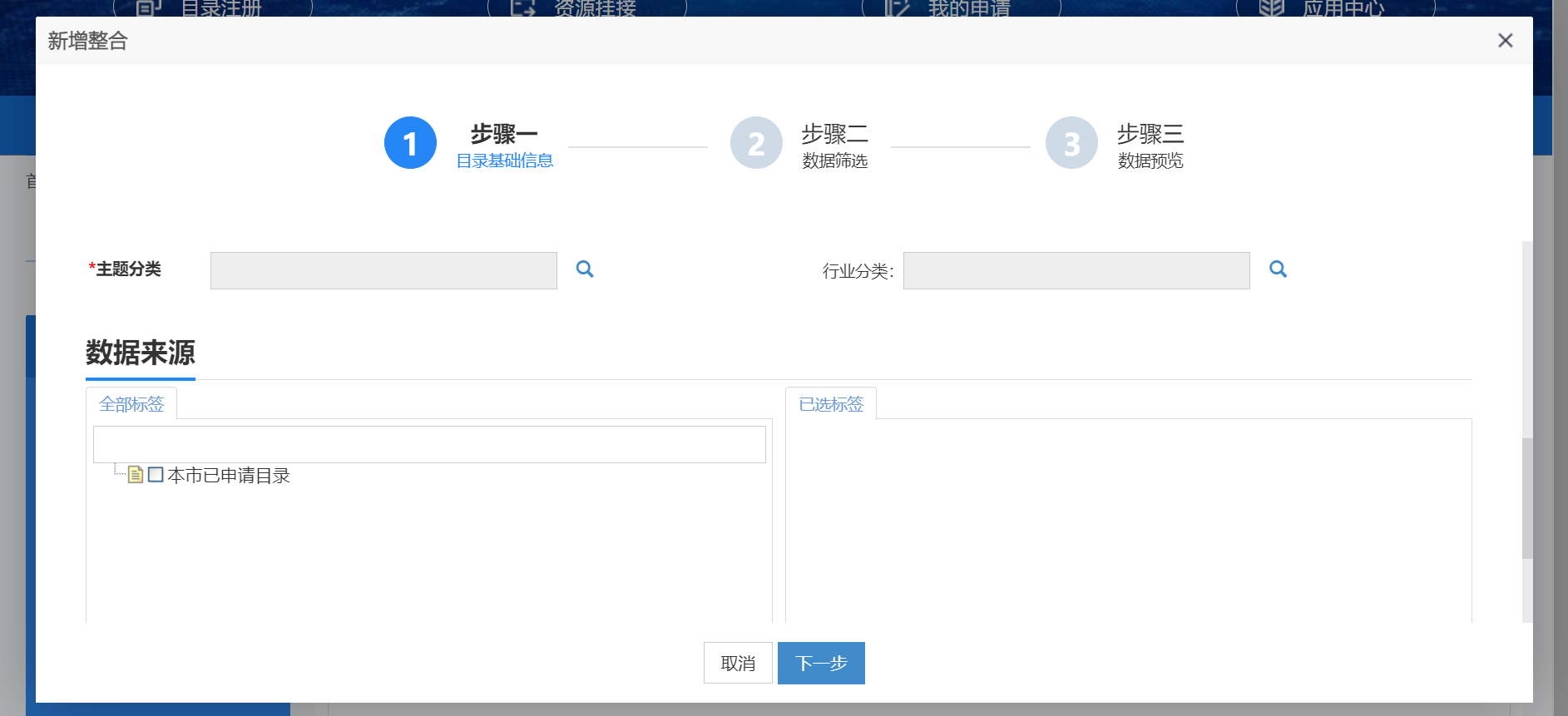
Task: Click step 1 circle 步骤一
Action: 410,143
